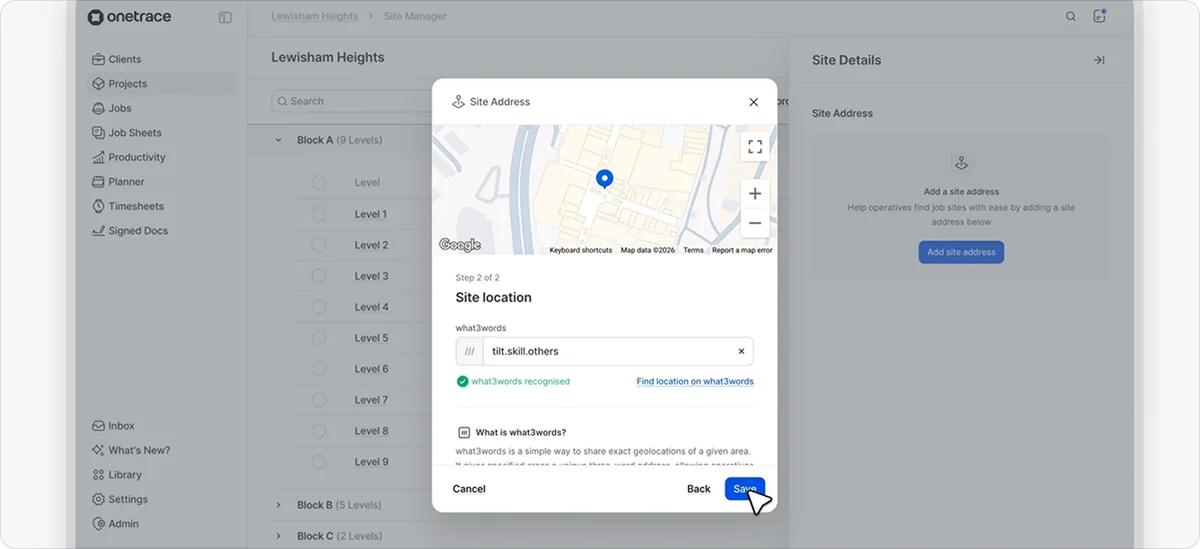Viewport: 1200px width, 549px height.
Task: Click the blue map pin marker
Action: [604, 180]
